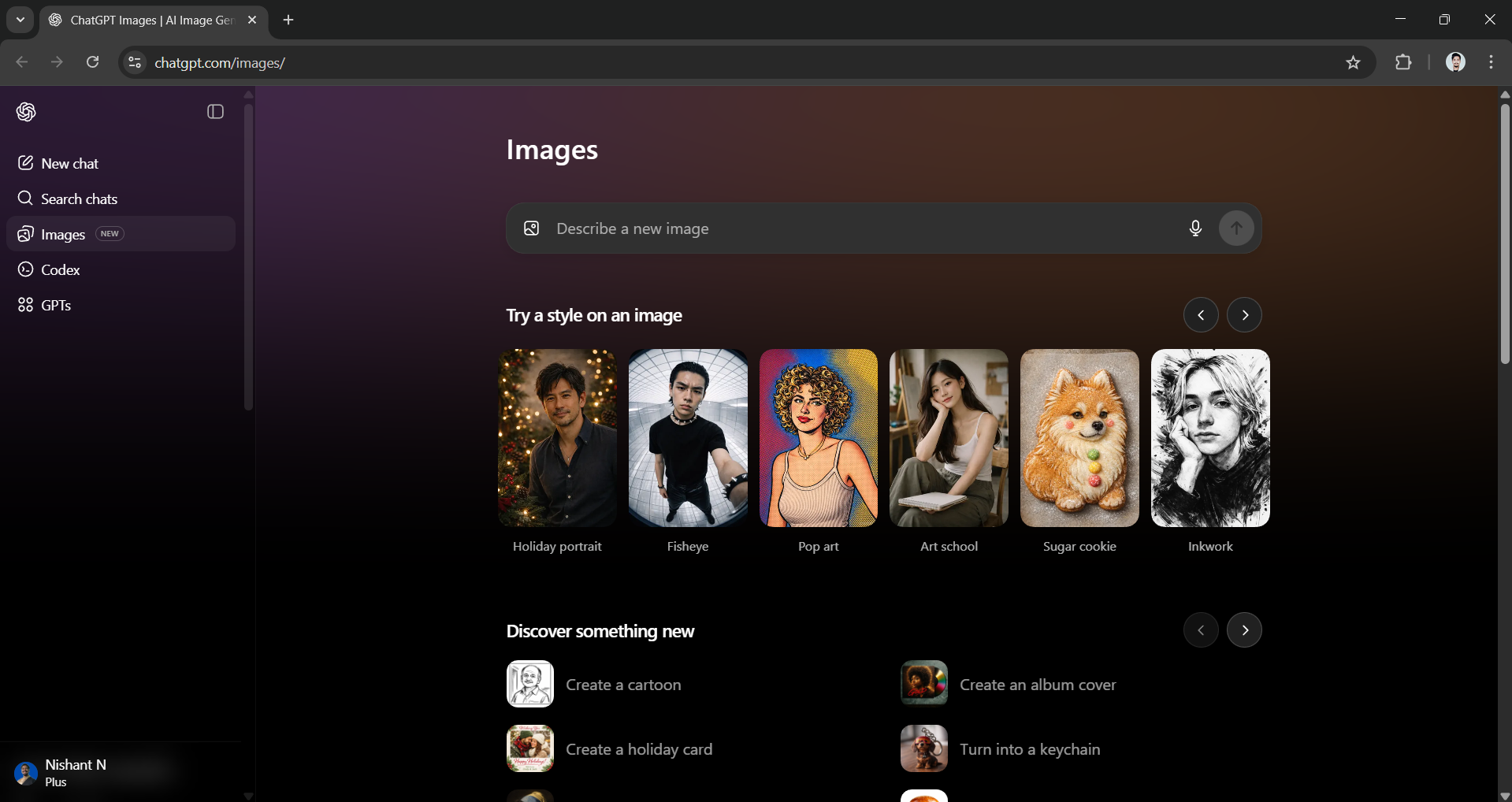Open Codex from the sidebar
The width and height of the screenshot is (1512, 802).
[x=59, y=269]
